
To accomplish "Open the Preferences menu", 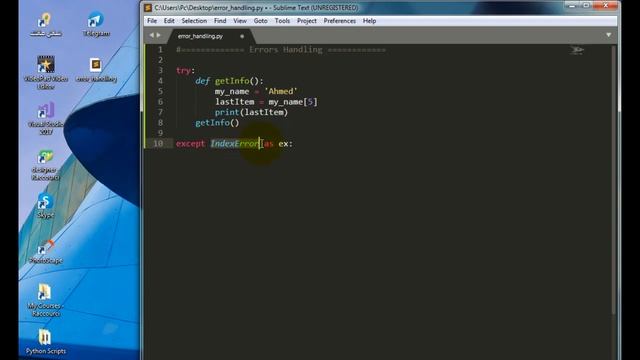I will tap(340, 21).
